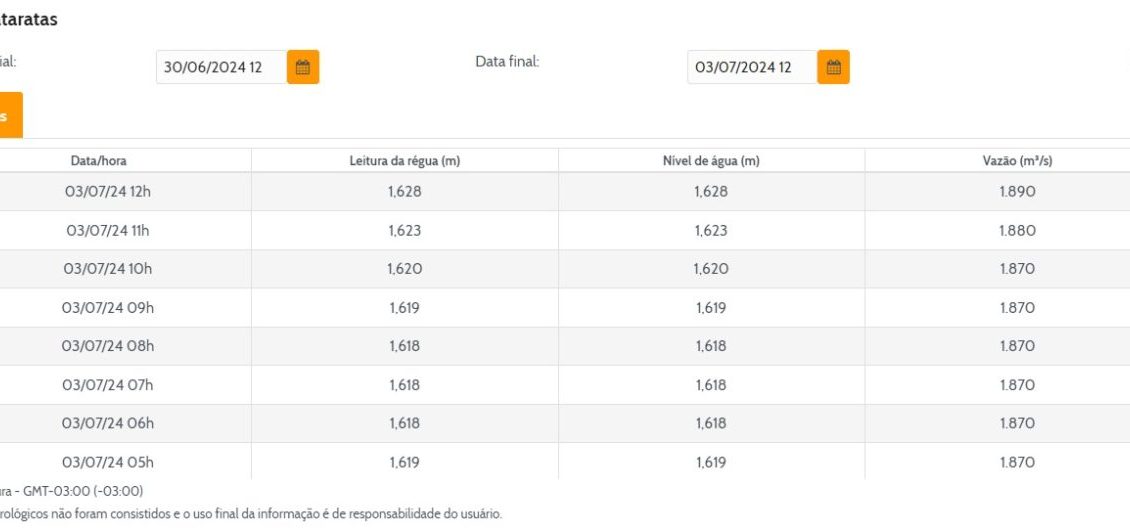Click the Leitura da régua (m) header
Image resolution: width=1130 pixels, height=532 pixels.
pos(404,161)
